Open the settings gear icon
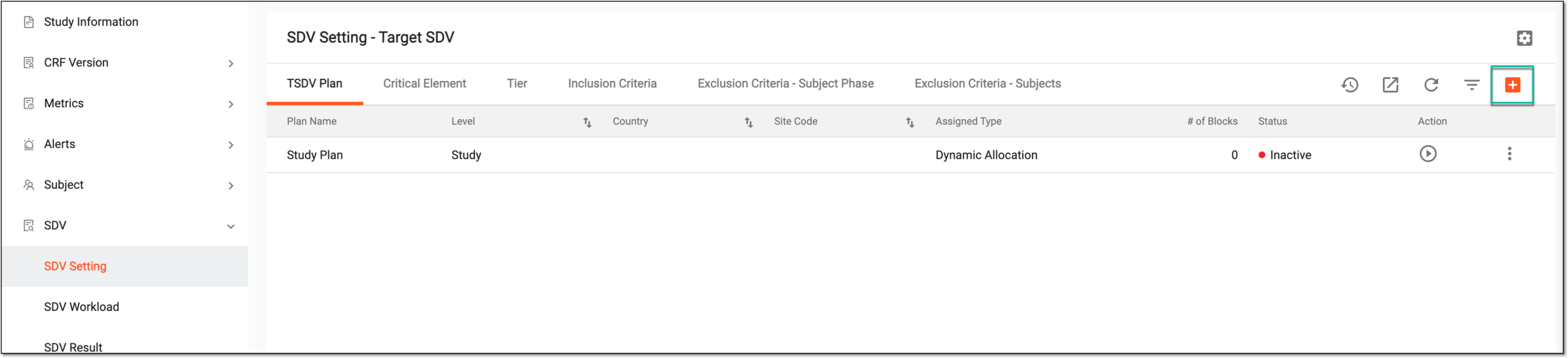This screenshot has width=1568, height=358. 1524,38
